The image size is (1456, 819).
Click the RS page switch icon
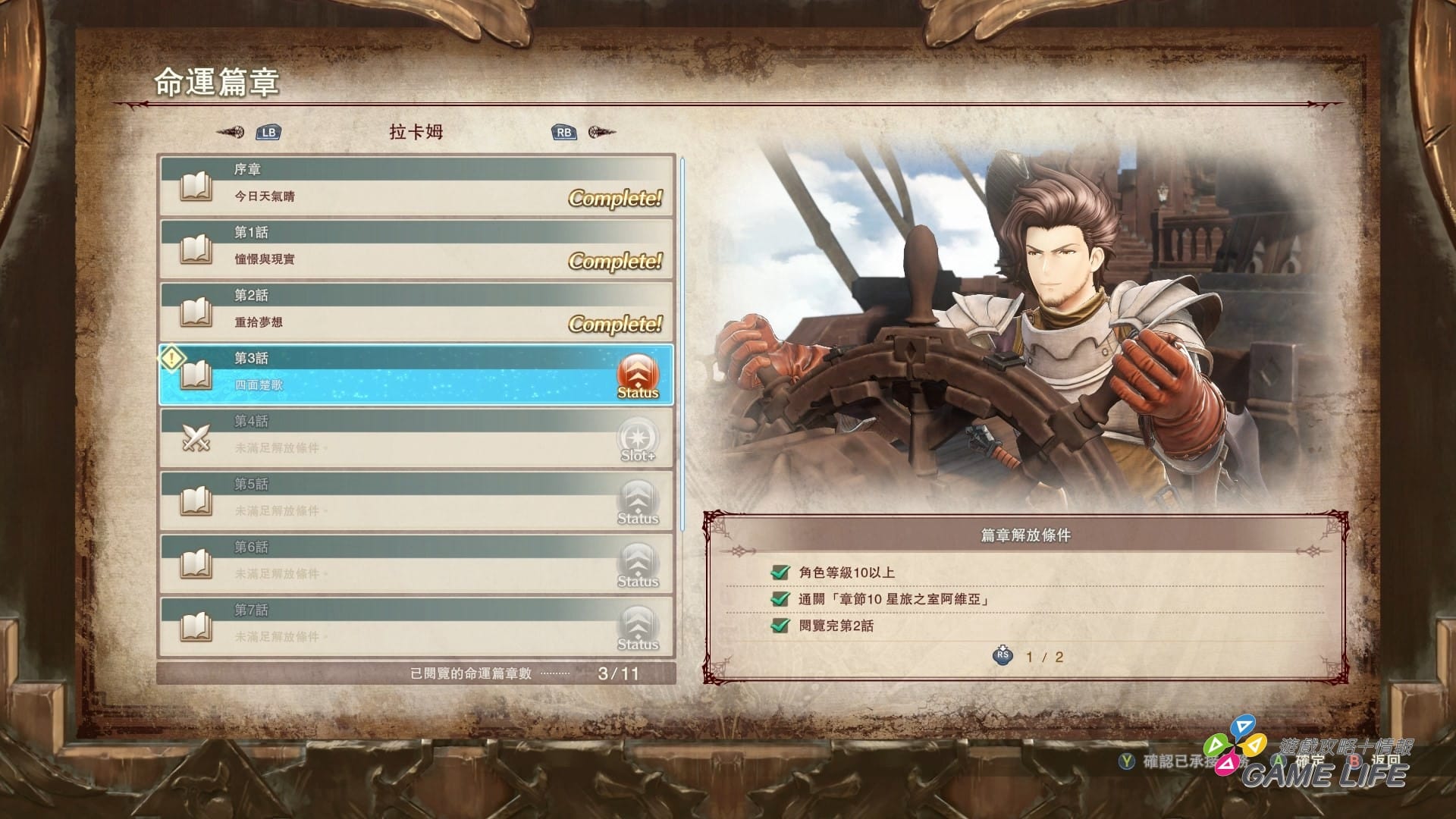coord(1003,655)
